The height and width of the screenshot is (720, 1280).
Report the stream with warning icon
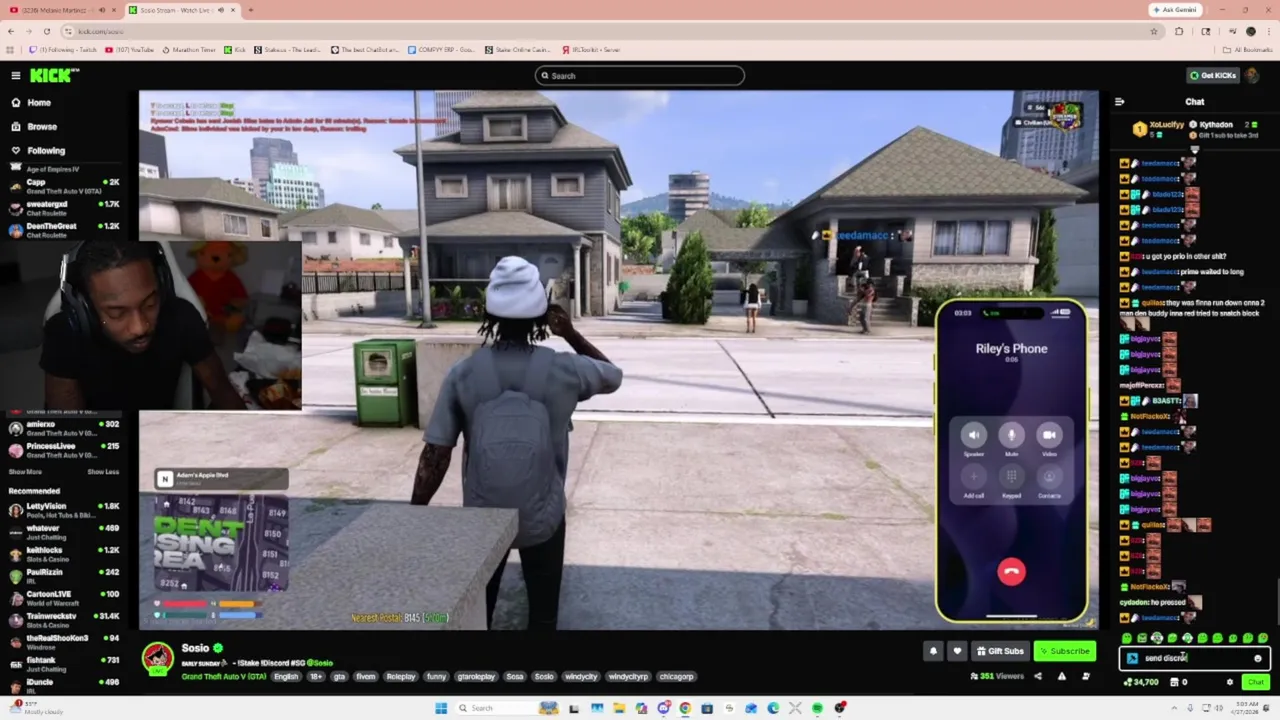click(1061, 677)
